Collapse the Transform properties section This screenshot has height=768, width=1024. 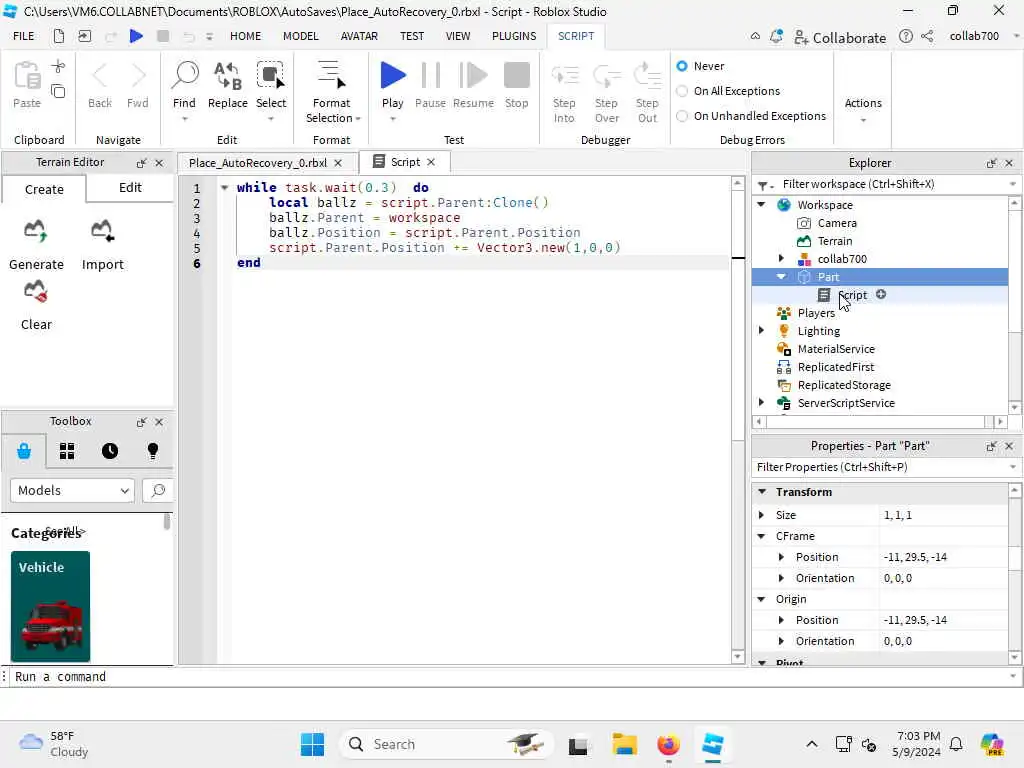[x=761, y=492]
